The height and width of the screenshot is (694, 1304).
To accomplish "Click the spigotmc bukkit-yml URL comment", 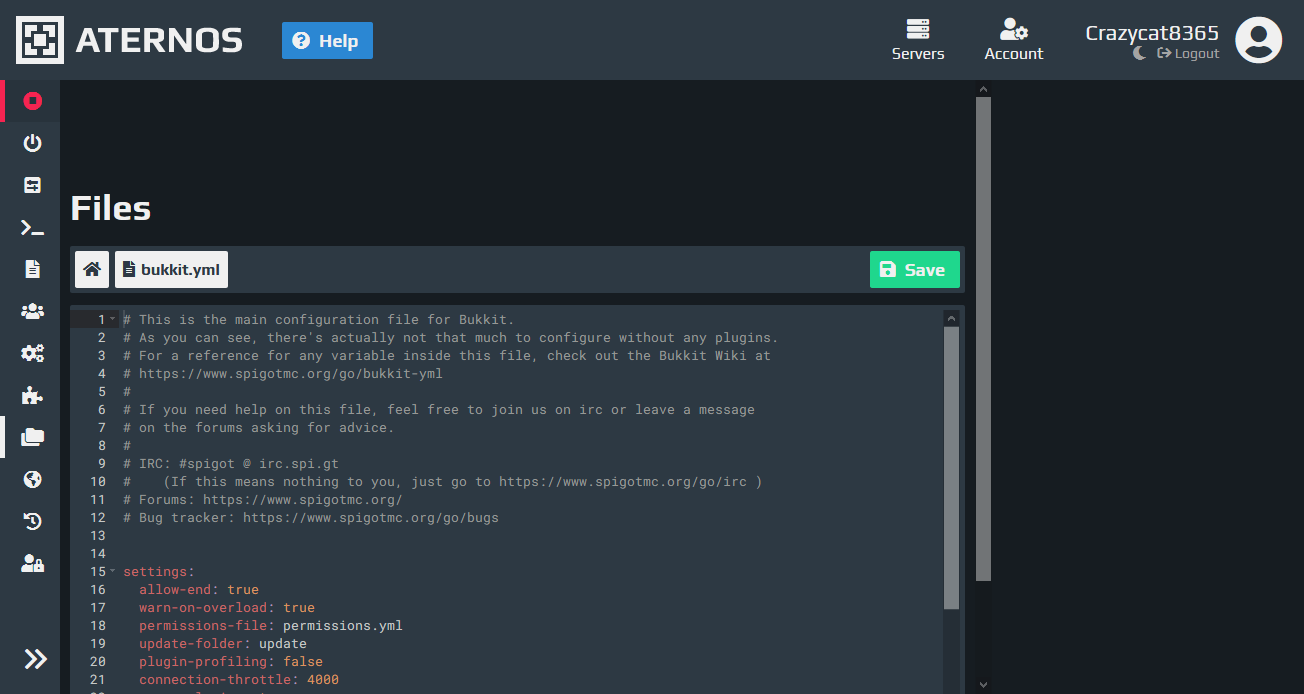I will (283, 374).
